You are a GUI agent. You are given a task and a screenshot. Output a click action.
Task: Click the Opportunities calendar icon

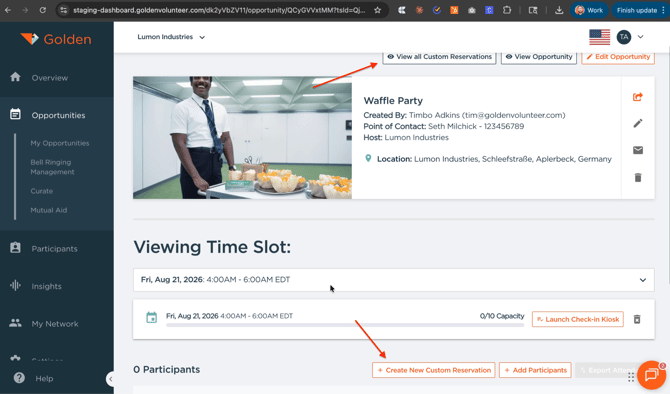click(x=15, y=114)
